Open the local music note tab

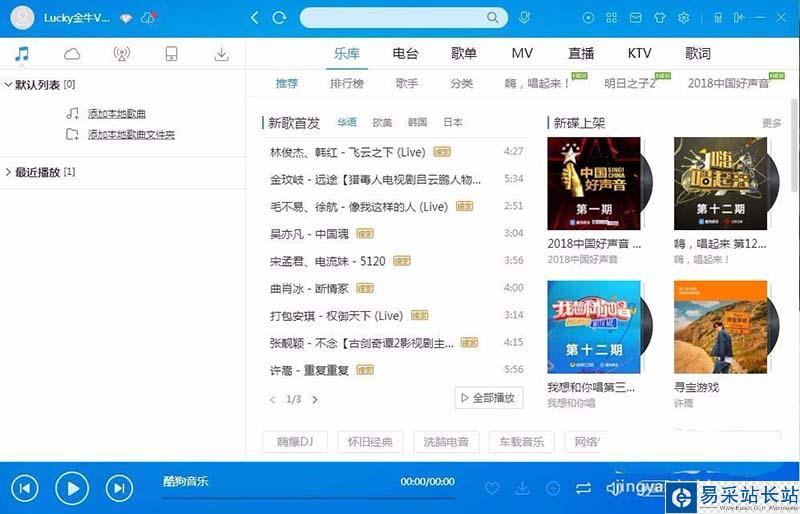pos(22,53)
